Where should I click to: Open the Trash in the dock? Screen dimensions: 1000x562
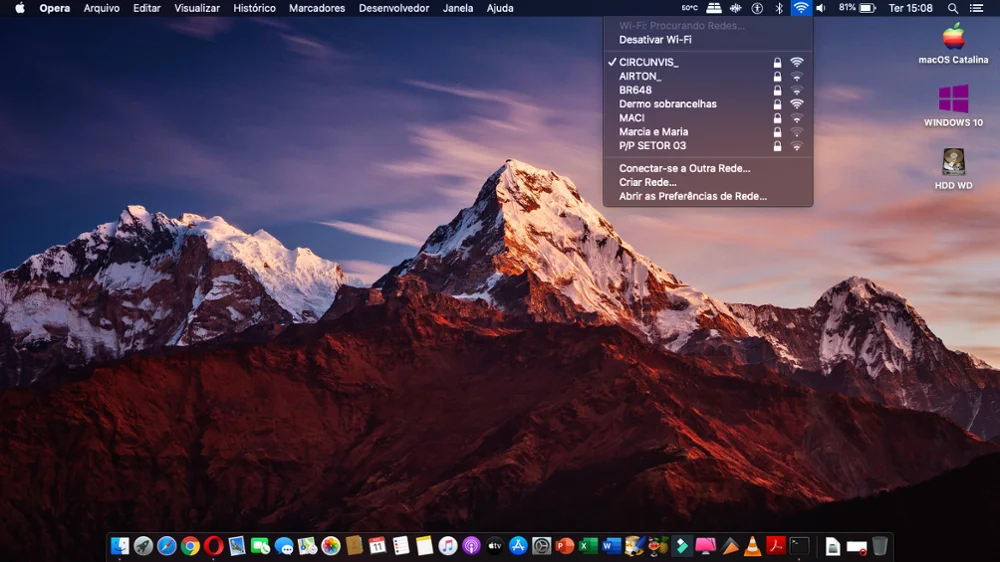[879, 546]
